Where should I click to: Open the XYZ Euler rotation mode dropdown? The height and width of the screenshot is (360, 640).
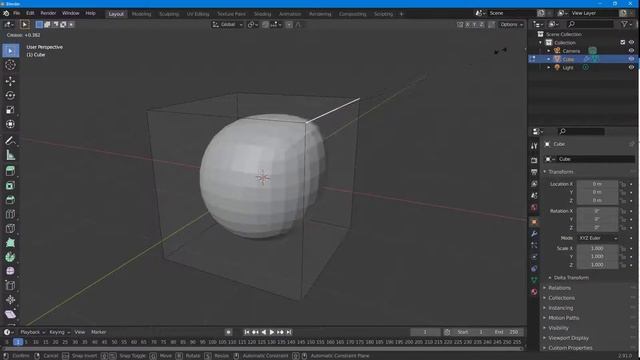598,238
